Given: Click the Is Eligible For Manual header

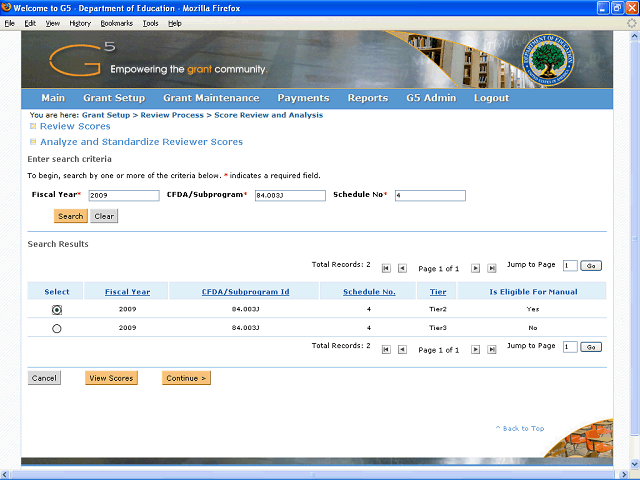Looking at the screenshot, I should (533, 292).
